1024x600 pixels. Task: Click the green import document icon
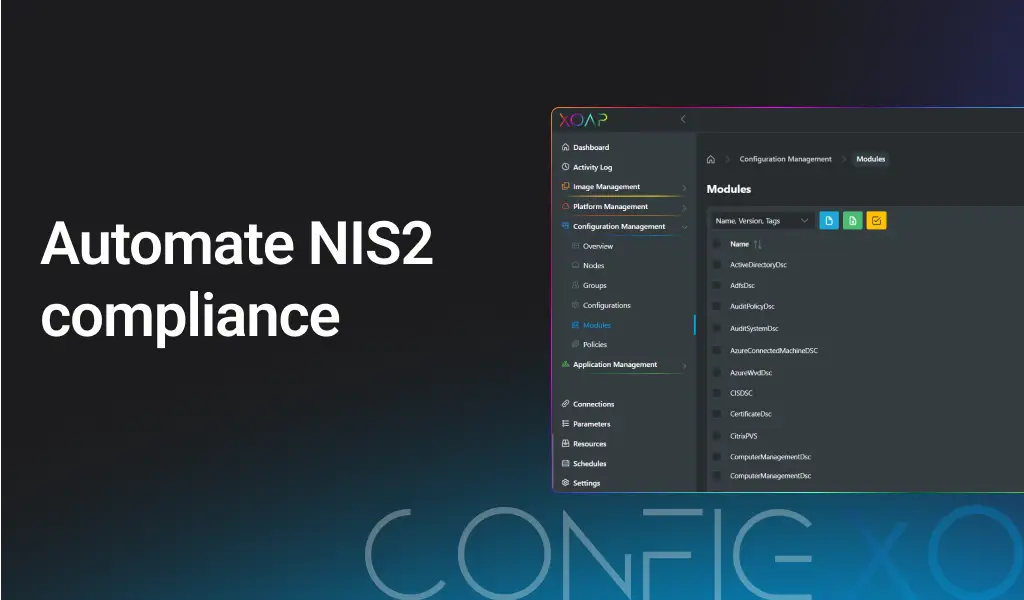[x=852, y=220]
